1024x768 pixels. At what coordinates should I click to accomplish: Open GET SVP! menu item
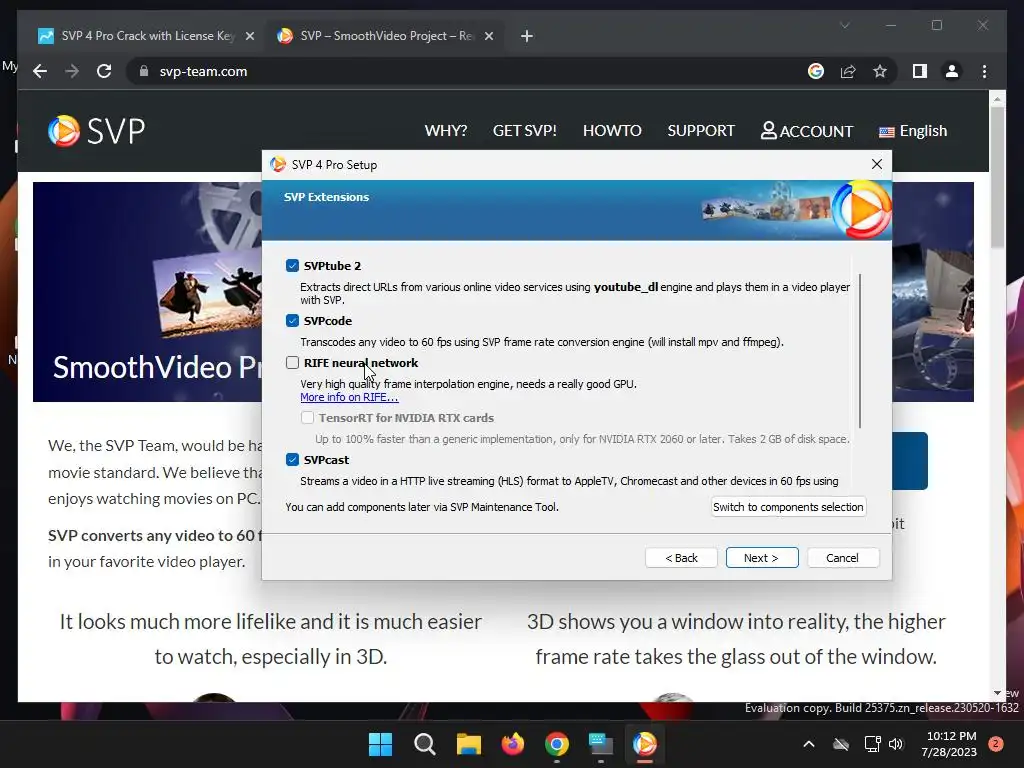pos(524,131)
